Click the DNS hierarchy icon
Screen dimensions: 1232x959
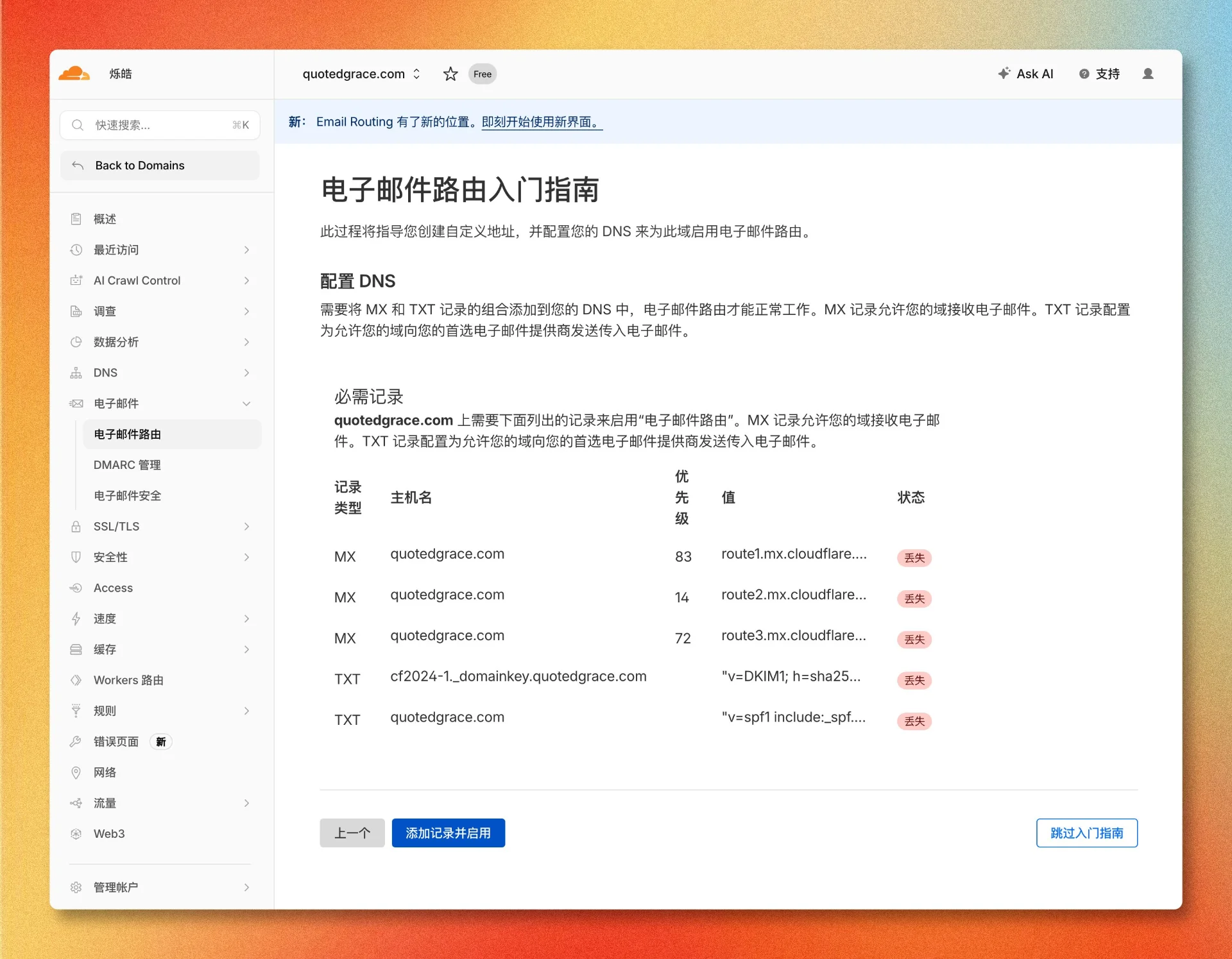[x=76, y=373]
